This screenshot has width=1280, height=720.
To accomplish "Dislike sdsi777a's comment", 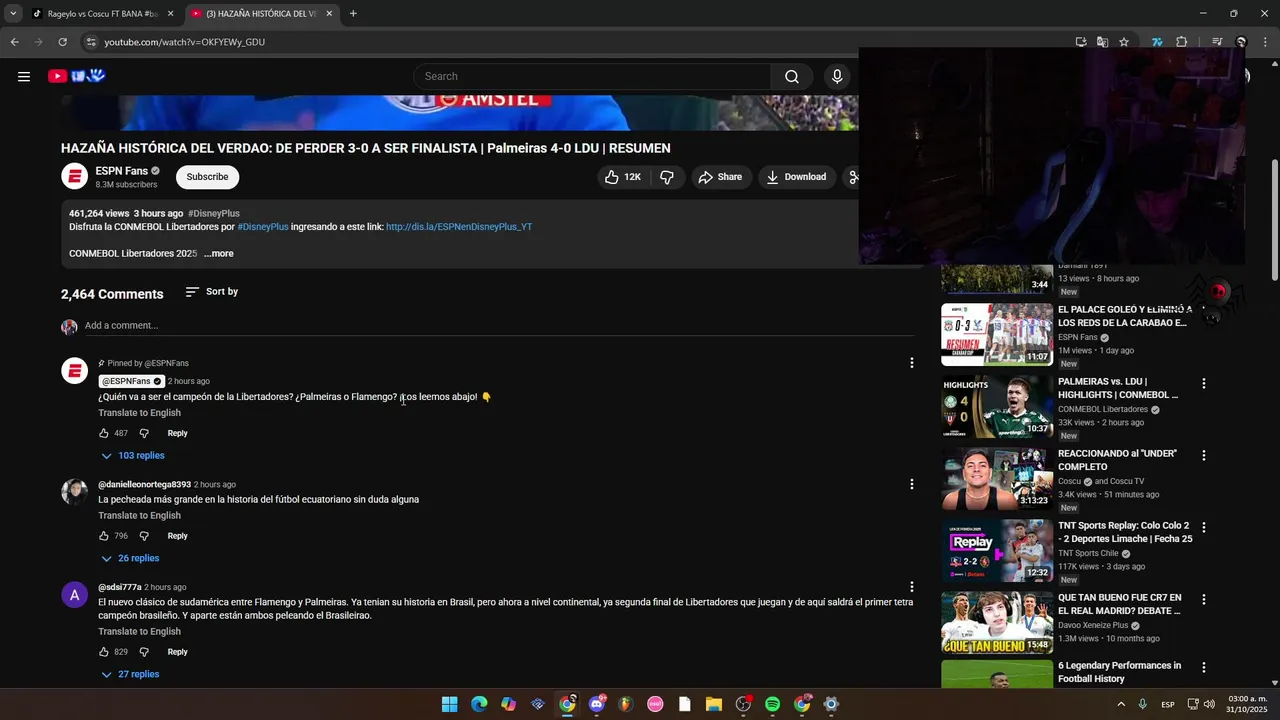I will click(144, 652).
